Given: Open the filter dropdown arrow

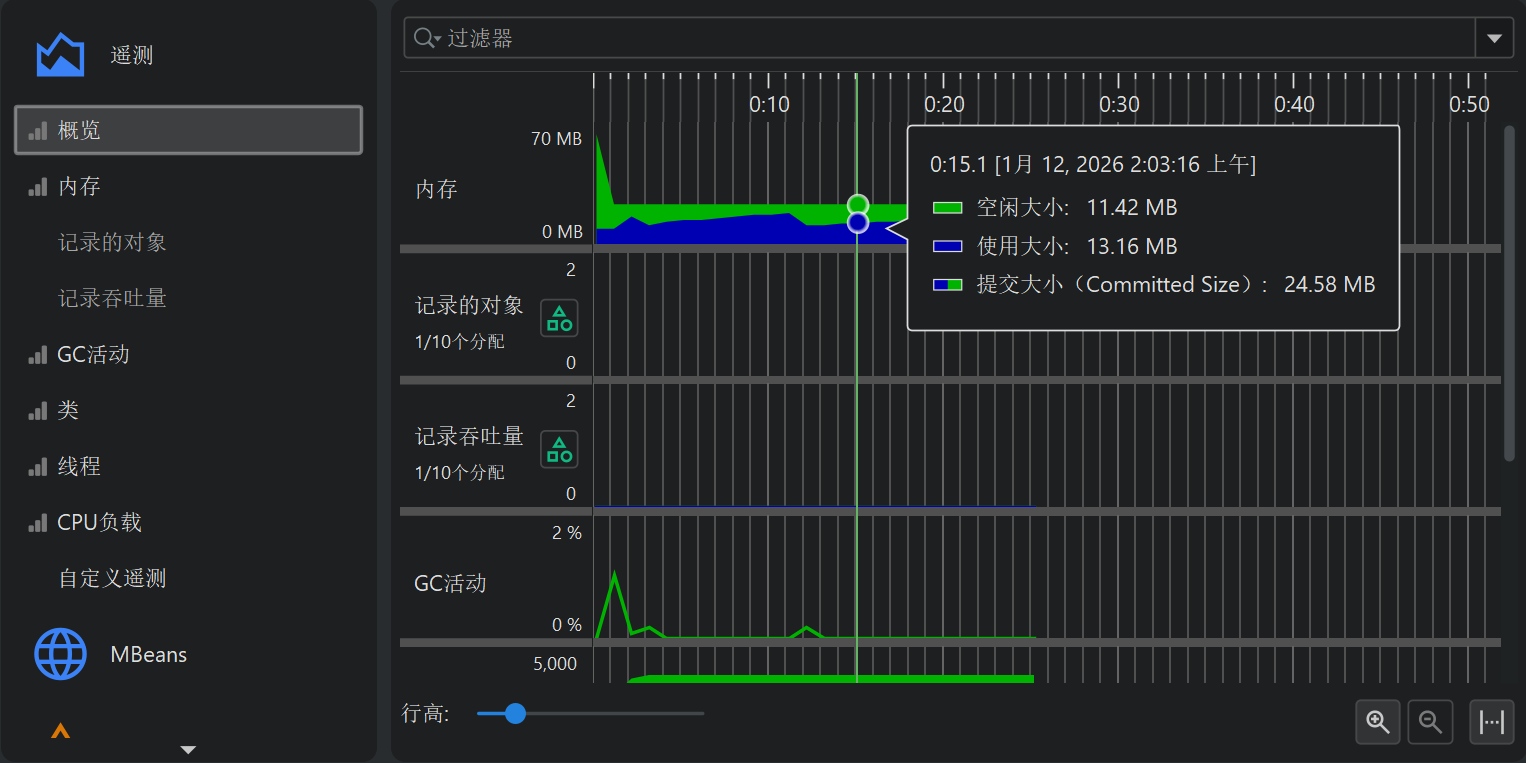Looking at the screenshot, I should coord(1494,38).
